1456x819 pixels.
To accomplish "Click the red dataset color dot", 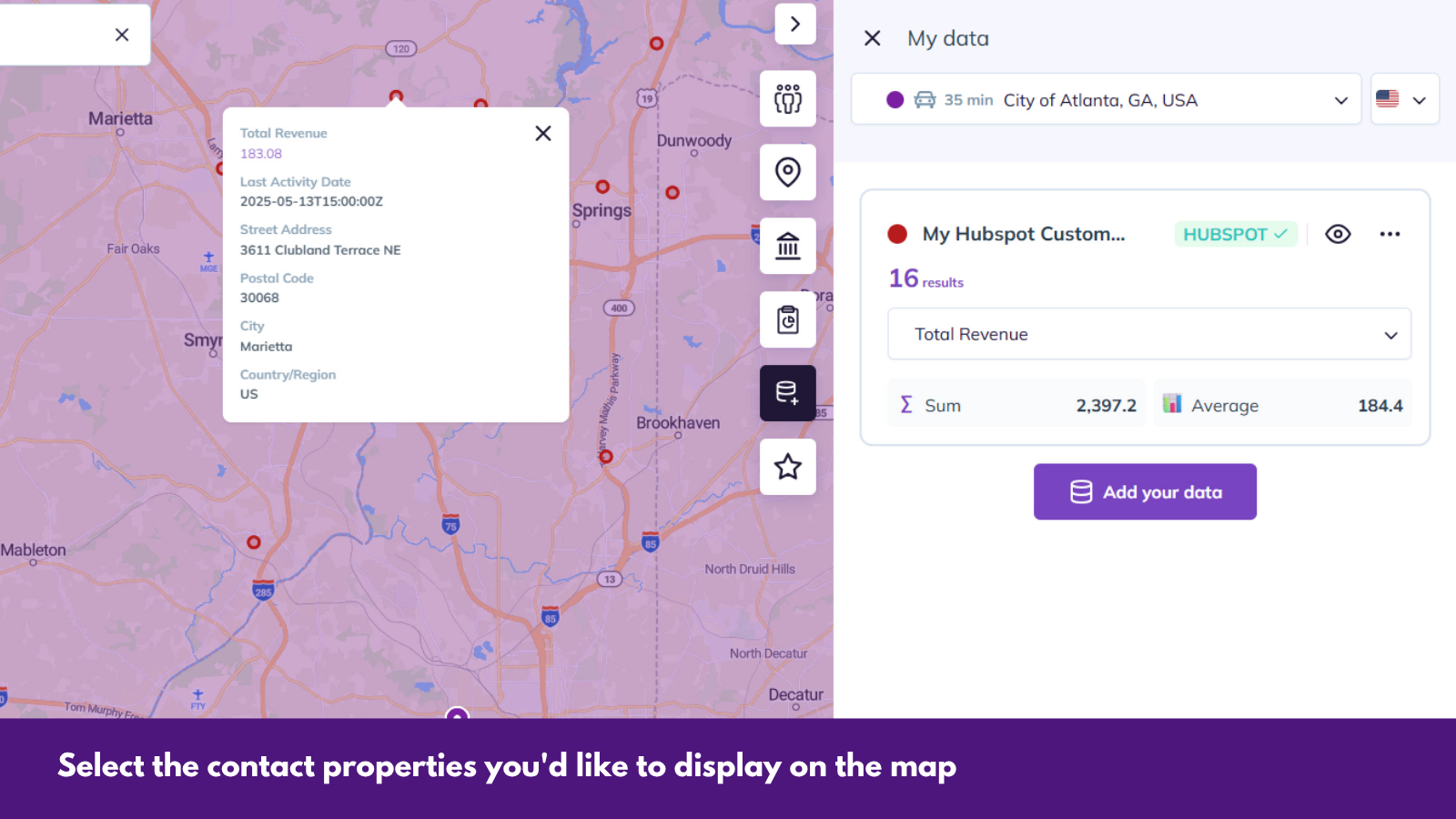I will 897,234.
